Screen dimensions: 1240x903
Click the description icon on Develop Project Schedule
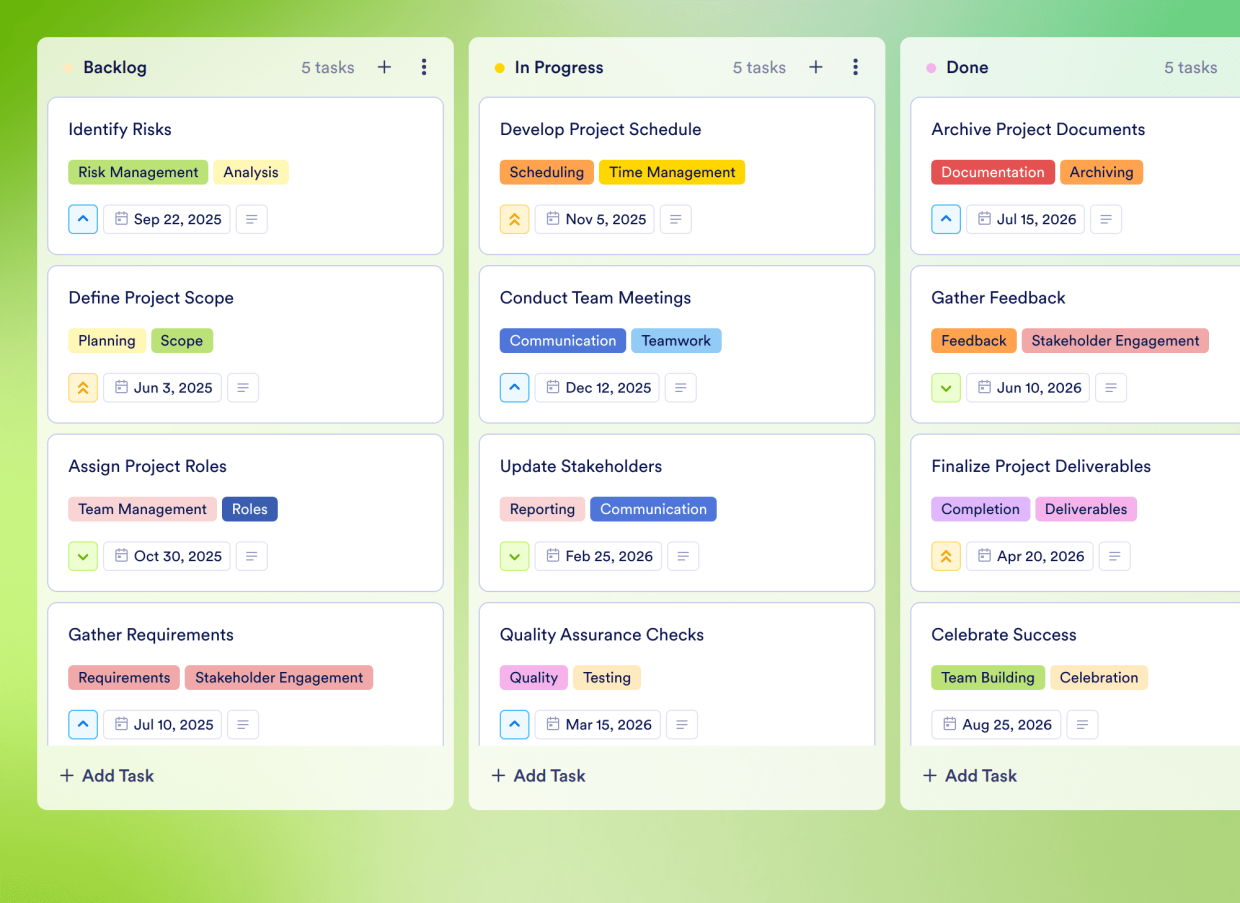(675, 219)
